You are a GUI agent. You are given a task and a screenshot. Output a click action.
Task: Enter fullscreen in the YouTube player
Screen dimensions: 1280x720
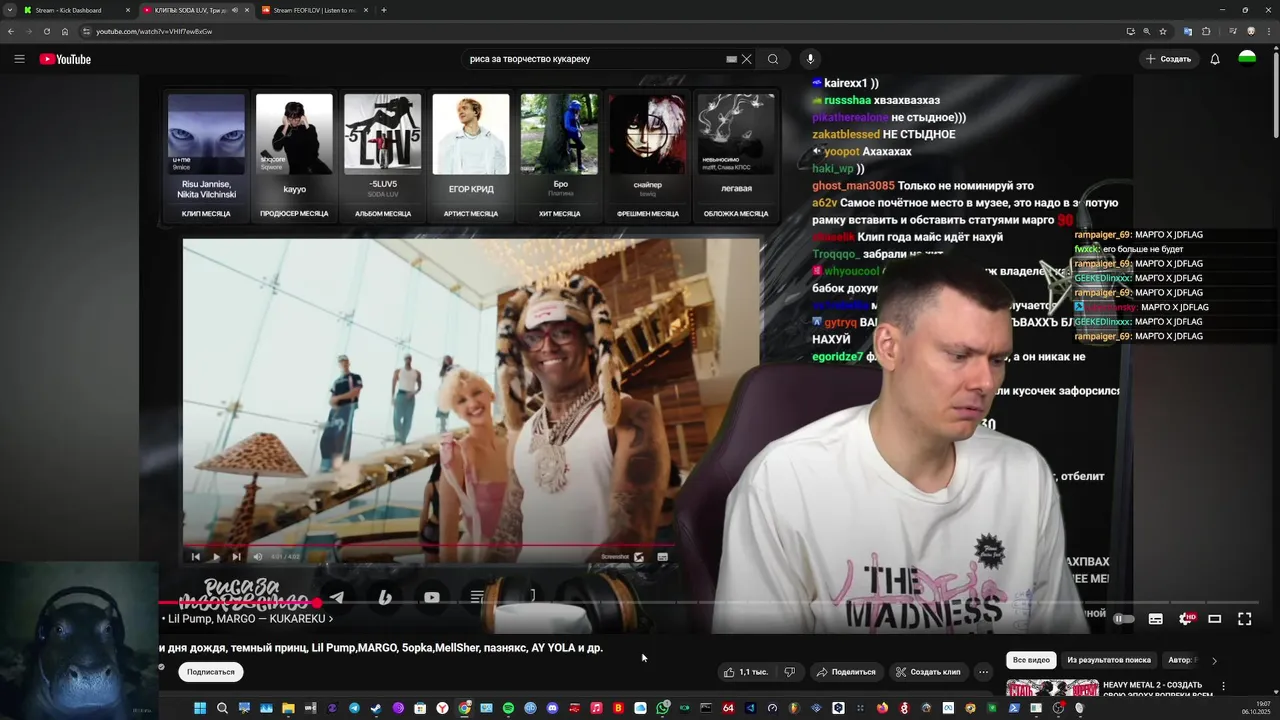(x=1245, y=619)
